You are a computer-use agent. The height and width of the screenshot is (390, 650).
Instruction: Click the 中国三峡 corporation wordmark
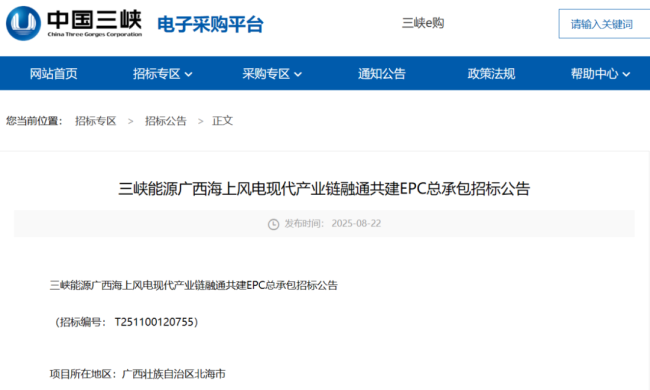click(x=95, y=24)
